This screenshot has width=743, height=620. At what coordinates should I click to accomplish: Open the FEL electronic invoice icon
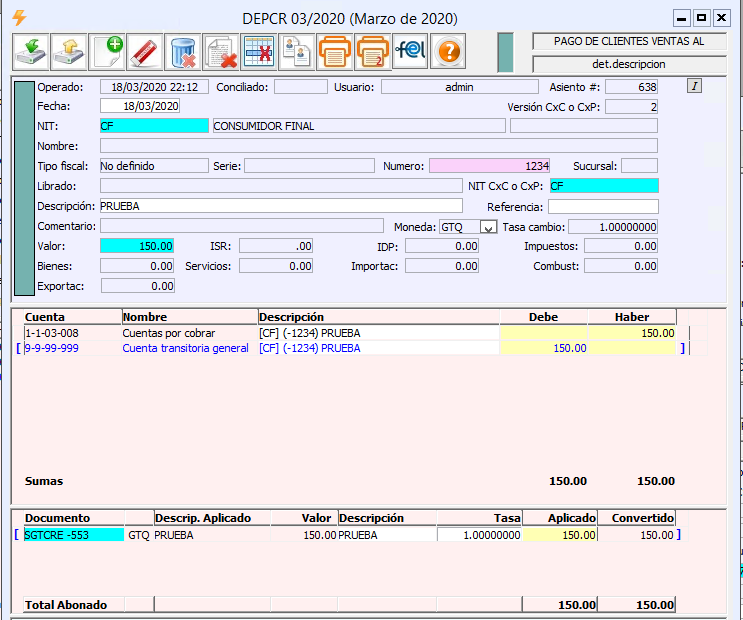pyautogui.click(x=410, y=50)
